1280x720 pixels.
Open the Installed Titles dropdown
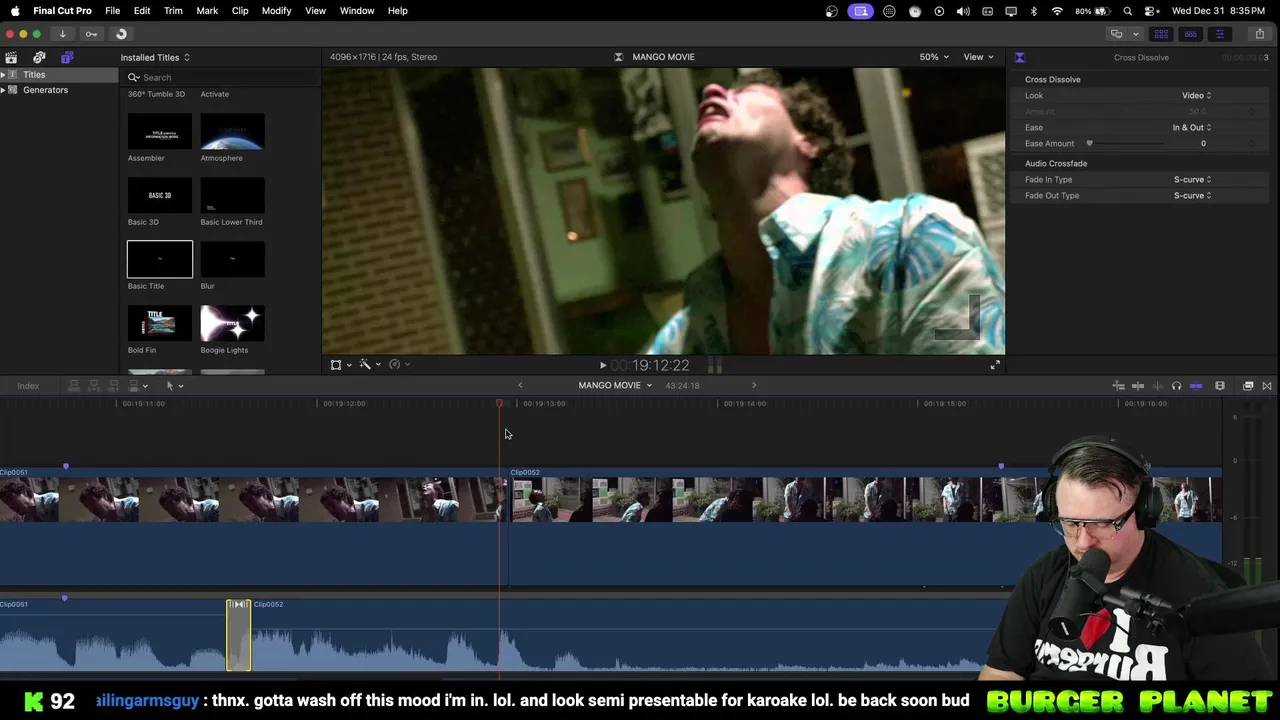(155, 57)
